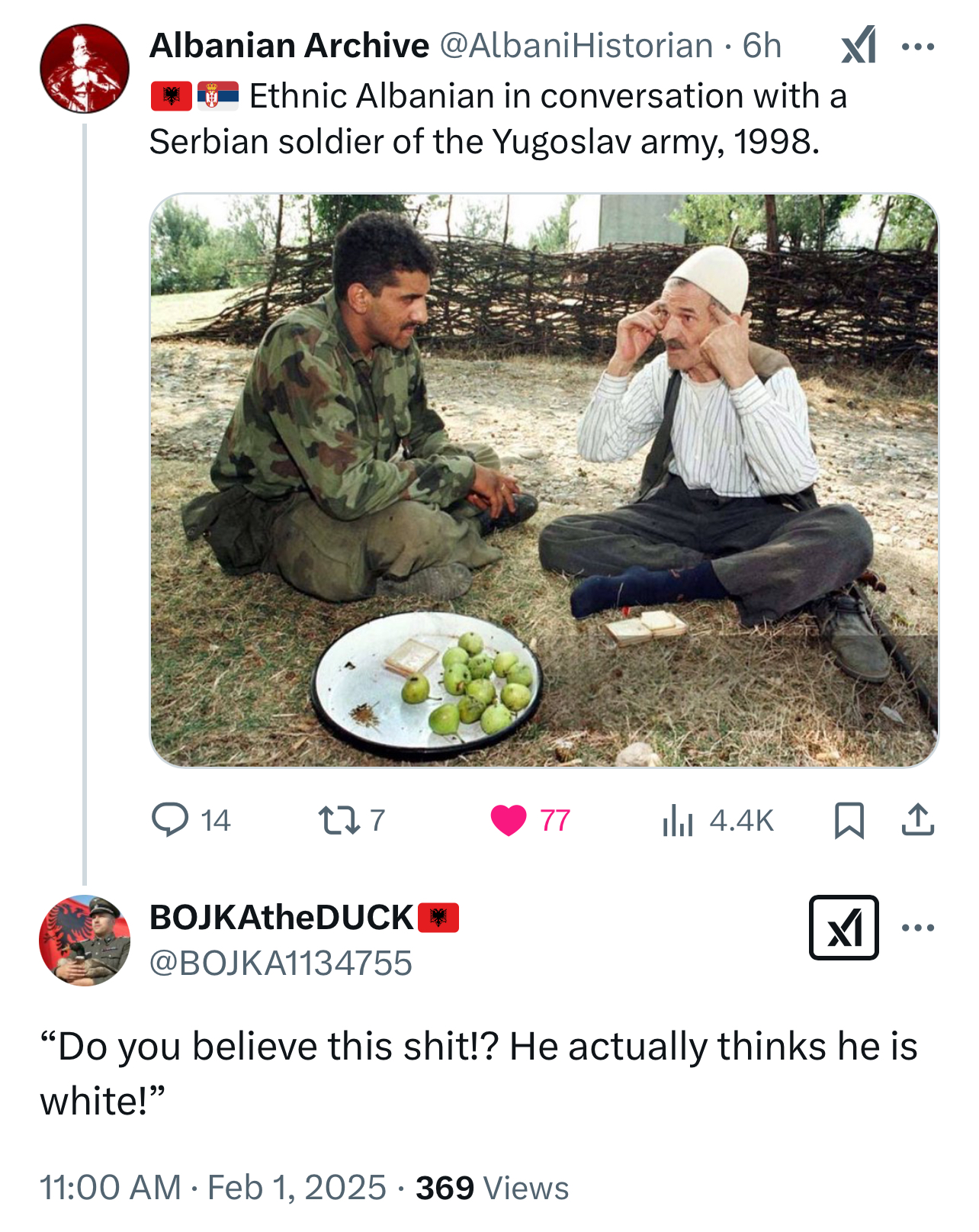The width and height of the screenshot is (979, 1232).
Task: Open Albanian Archive profile picture
Action: pyautogui.click(x=85, y=69)
